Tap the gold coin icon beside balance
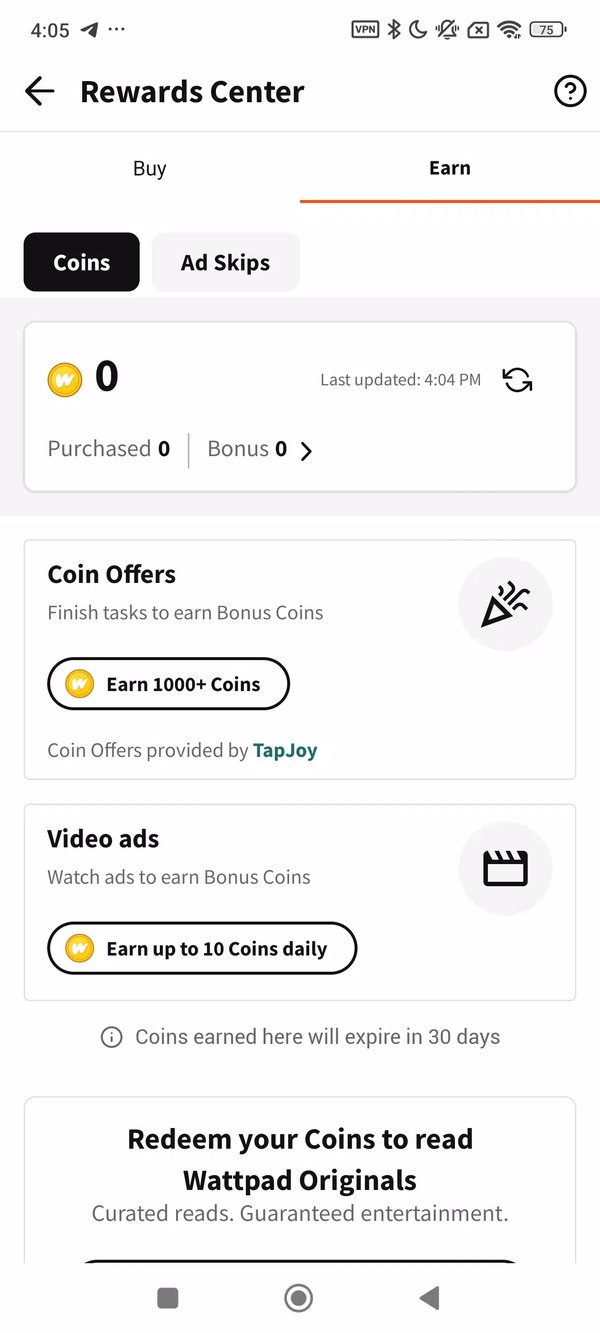Image resolution: width=600 pixels, height=1333 pixels. (65, 380)
